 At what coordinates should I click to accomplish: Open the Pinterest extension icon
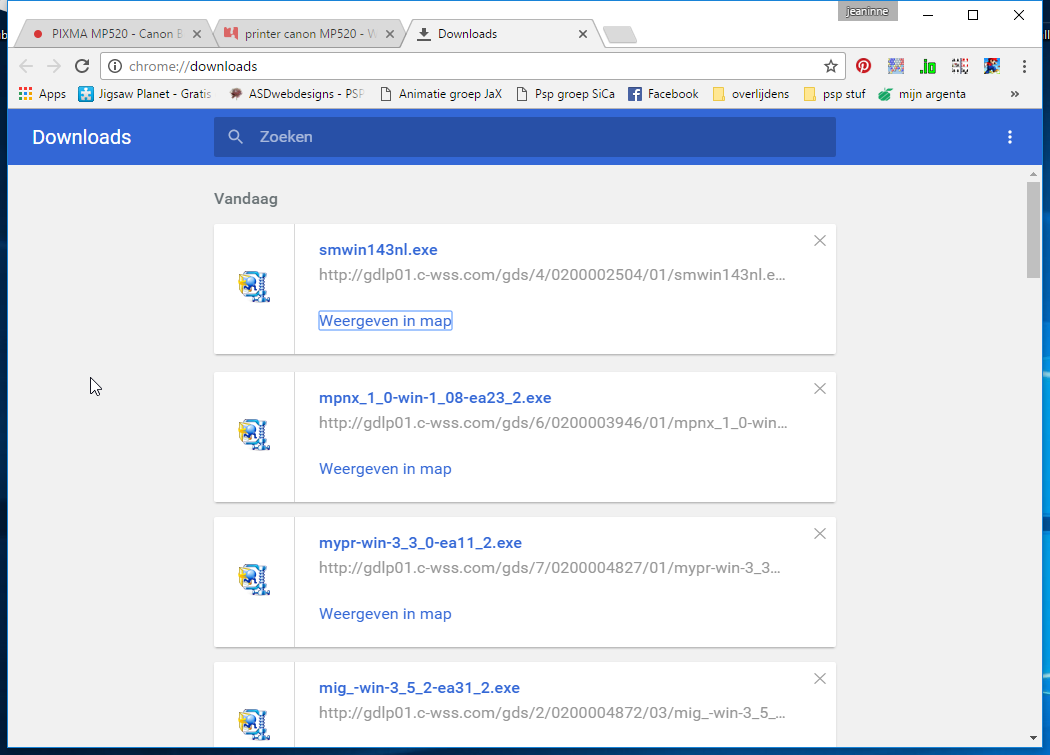863,66
